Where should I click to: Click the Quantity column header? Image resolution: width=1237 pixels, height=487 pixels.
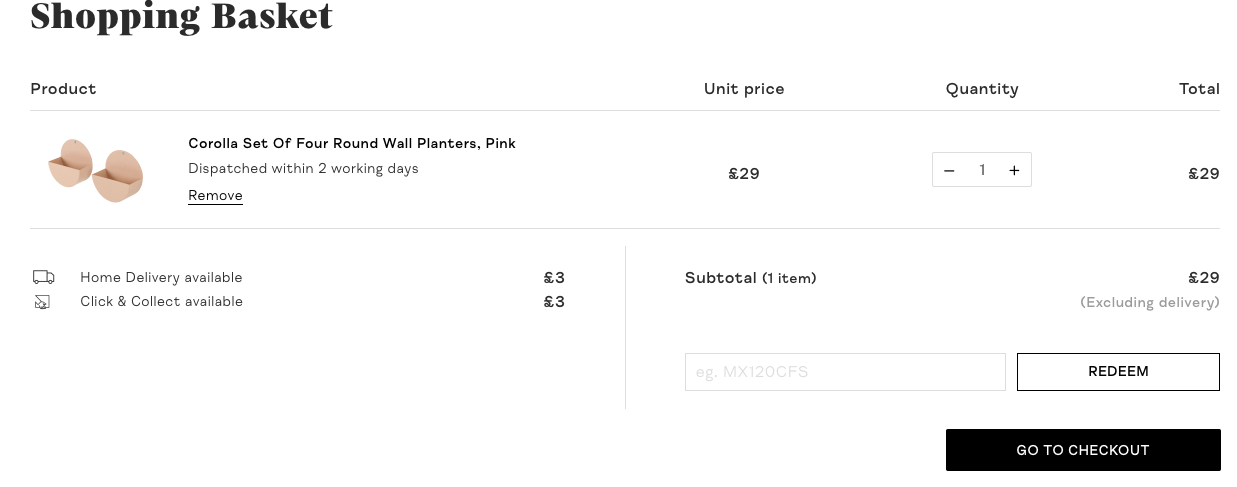coord(982,89)
